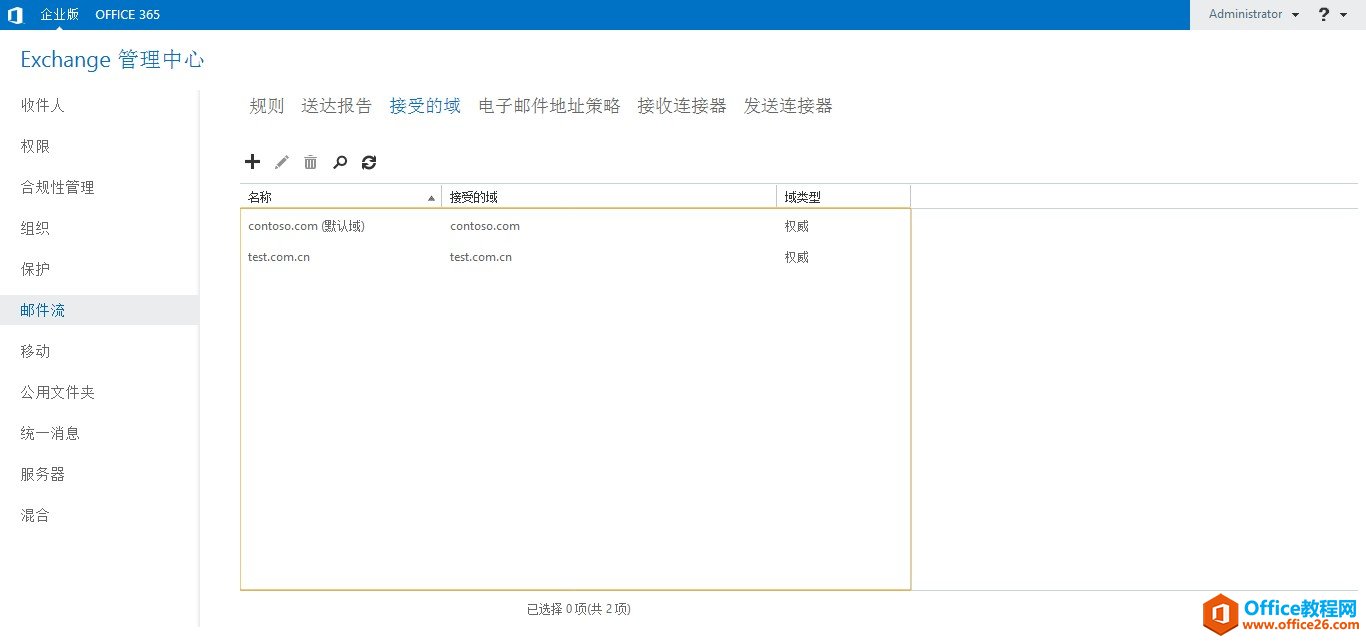1366x642 pixels.
Task: Open the 电子邮件地址策略 tab
Action: [548, 105]
